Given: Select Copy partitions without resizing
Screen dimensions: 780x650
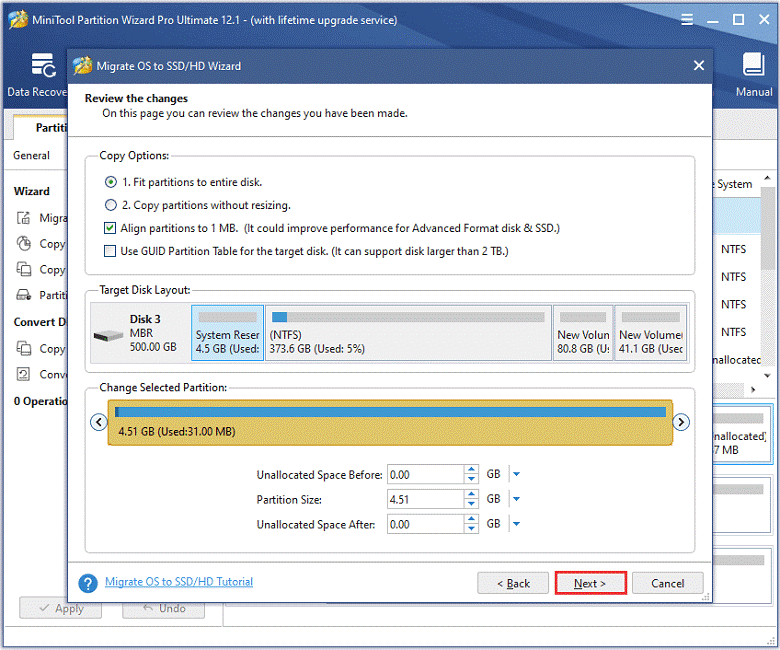Looking at the screenshot, I should [x=110, y=205].
